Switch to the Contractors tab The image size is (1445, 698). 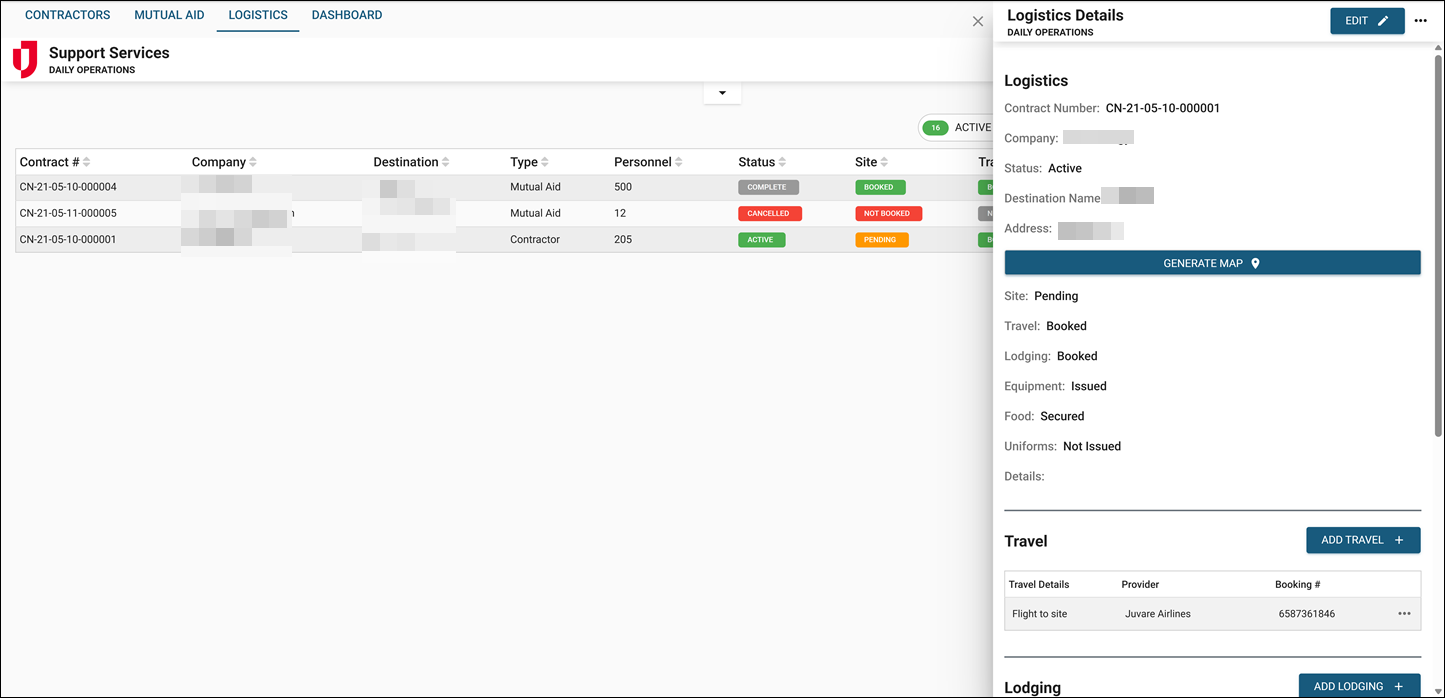click(x=67, y=15)
